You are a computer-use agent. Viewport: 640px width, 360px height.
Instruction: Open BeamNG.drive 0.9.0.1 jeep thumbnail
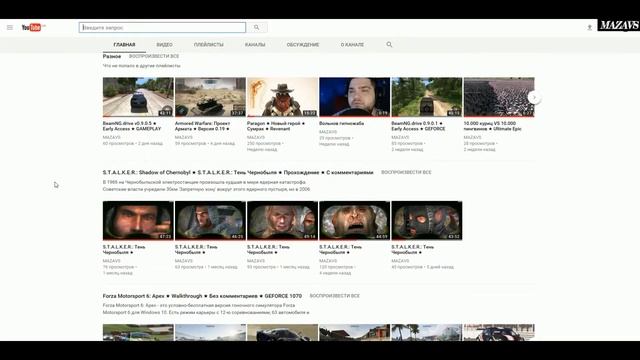(427, 97)
